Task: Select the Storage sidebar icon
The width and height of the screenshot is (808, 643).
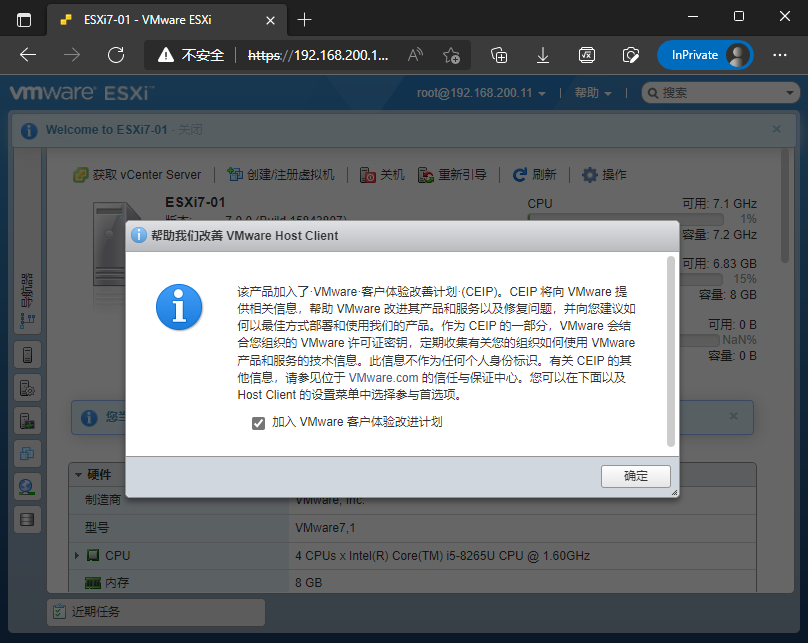Action: tap(27, 519)
